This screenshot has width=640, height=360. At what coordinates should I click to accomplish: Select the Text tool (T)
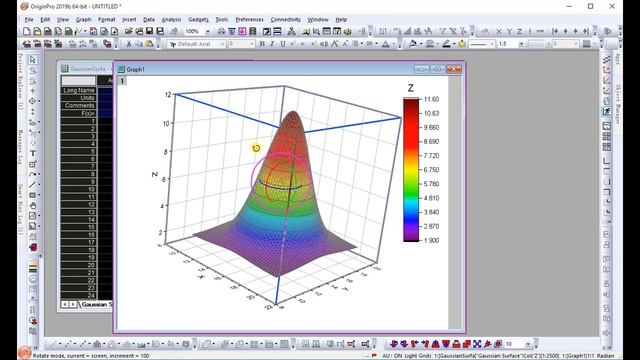(33, 153)
